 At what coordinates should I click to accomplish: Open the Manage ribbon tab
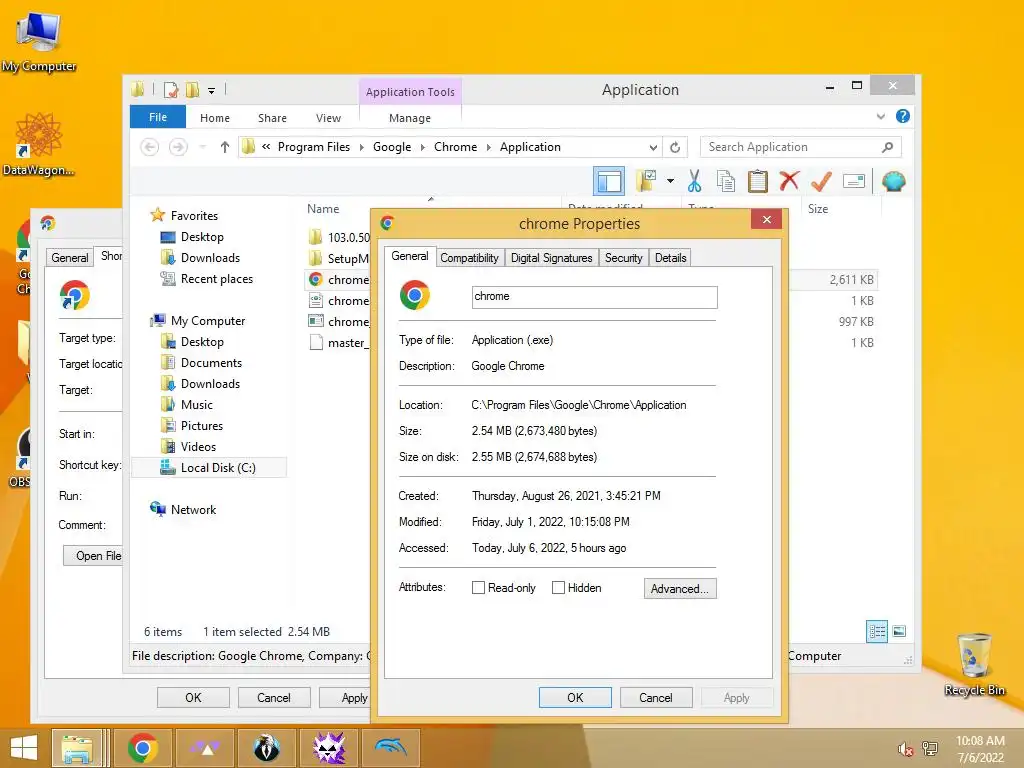409,118
